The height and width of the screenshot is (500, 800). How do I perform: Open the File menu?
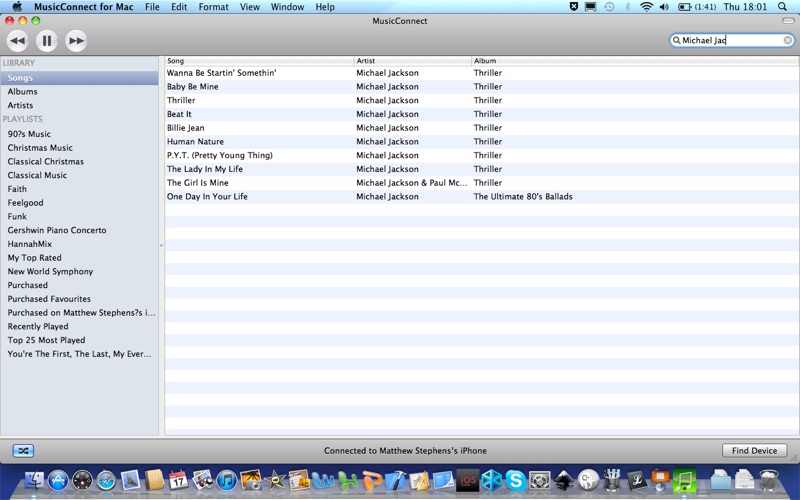pyautogui.click(x=152, y=7)
